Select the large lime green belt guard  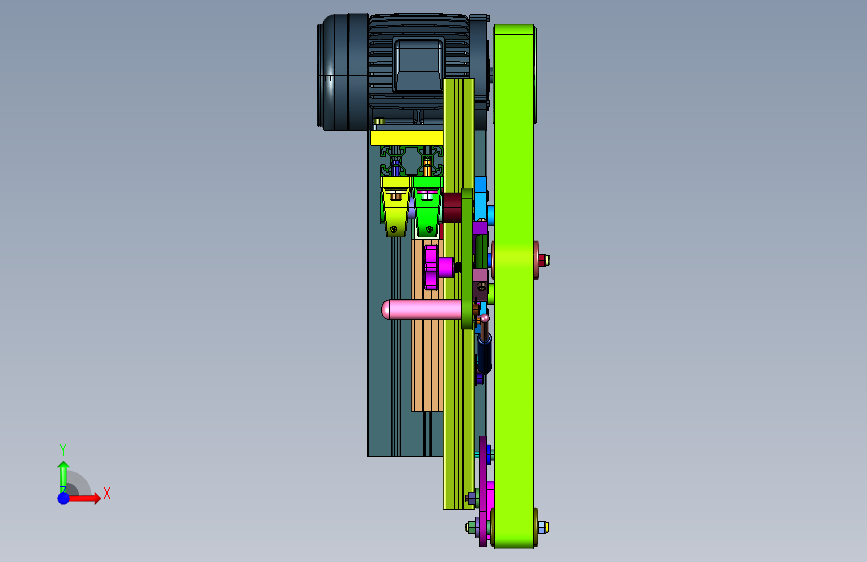pos(514,286)
